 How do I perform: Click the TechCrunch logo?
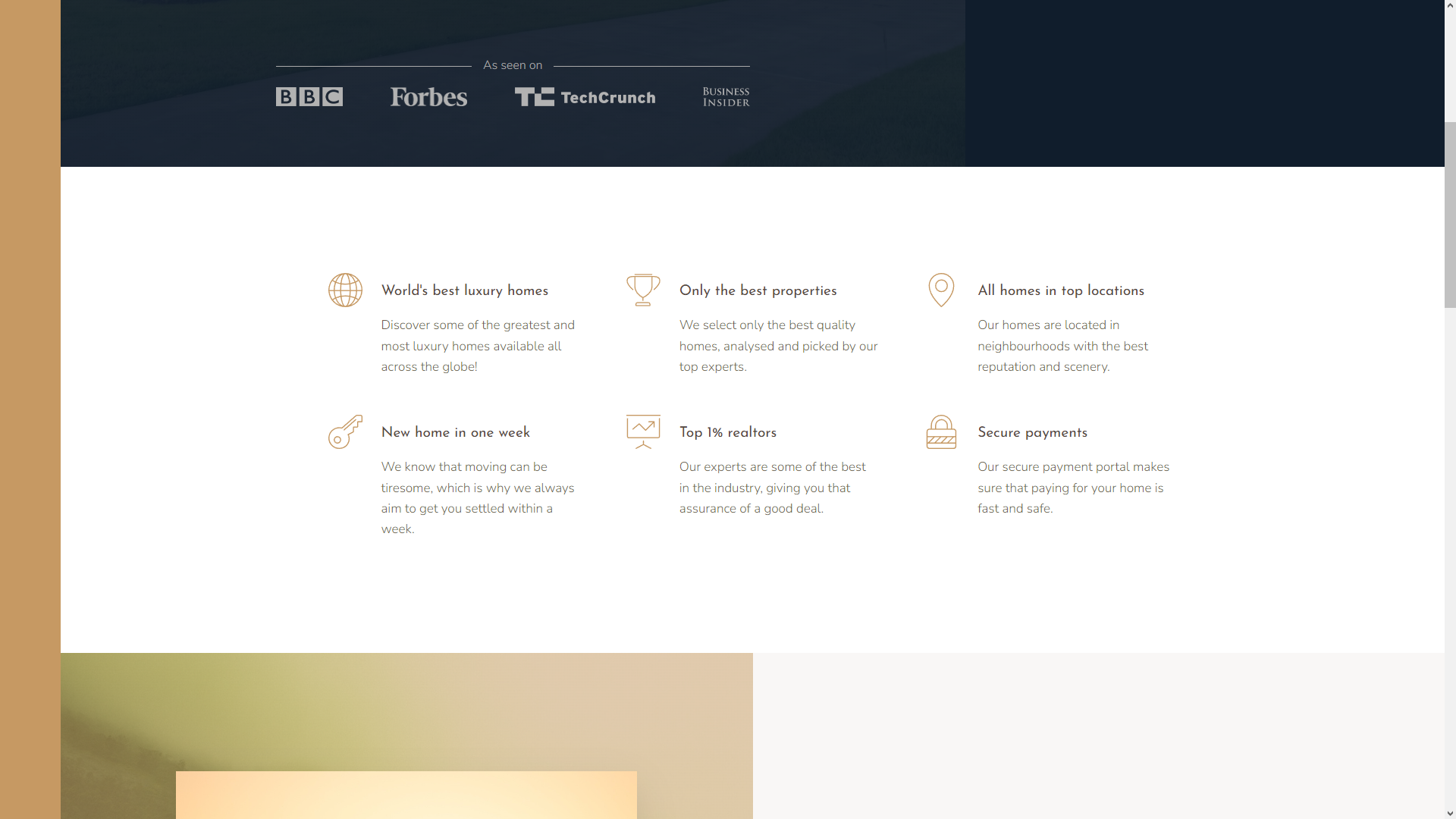coord(585,97)
